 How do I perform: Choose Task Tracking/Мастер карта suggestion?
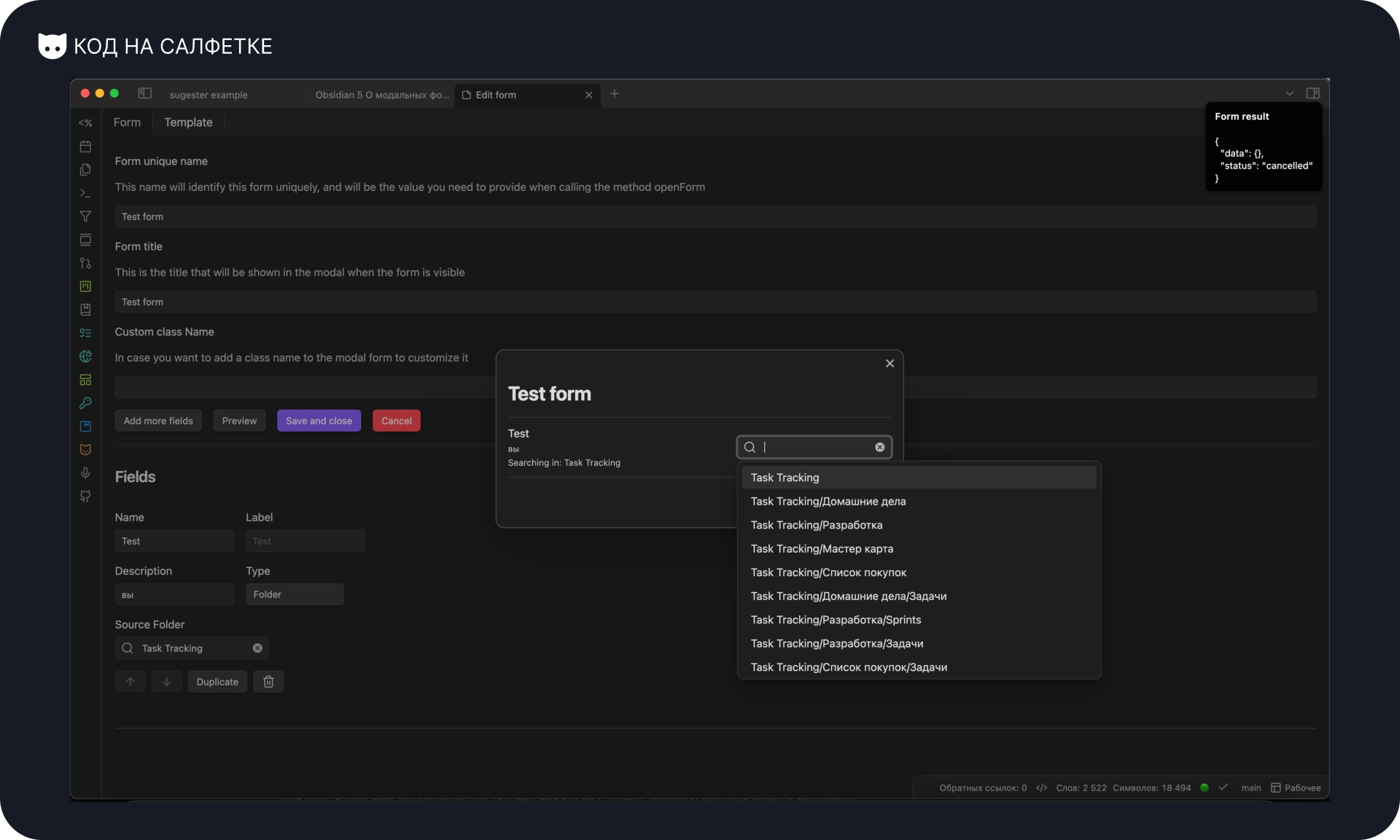coord(919,549)
